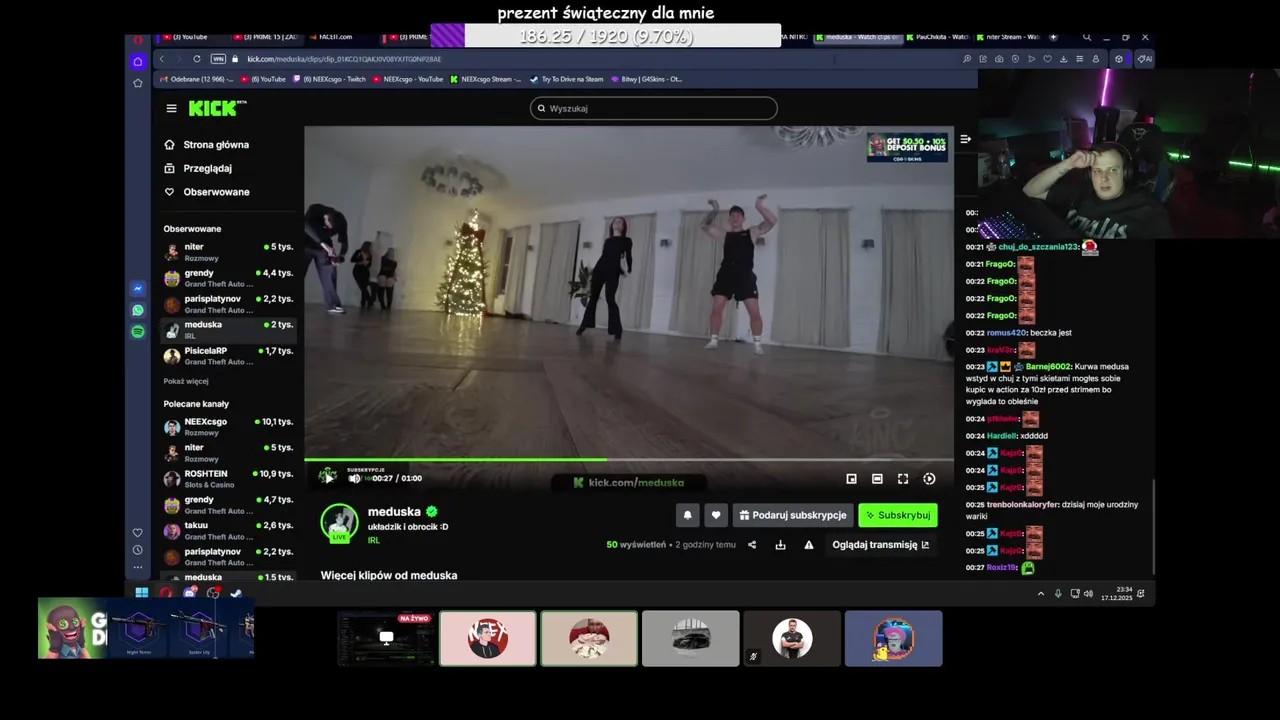
Task: Click Podaruj subskrypcje button
Action: 792,515
